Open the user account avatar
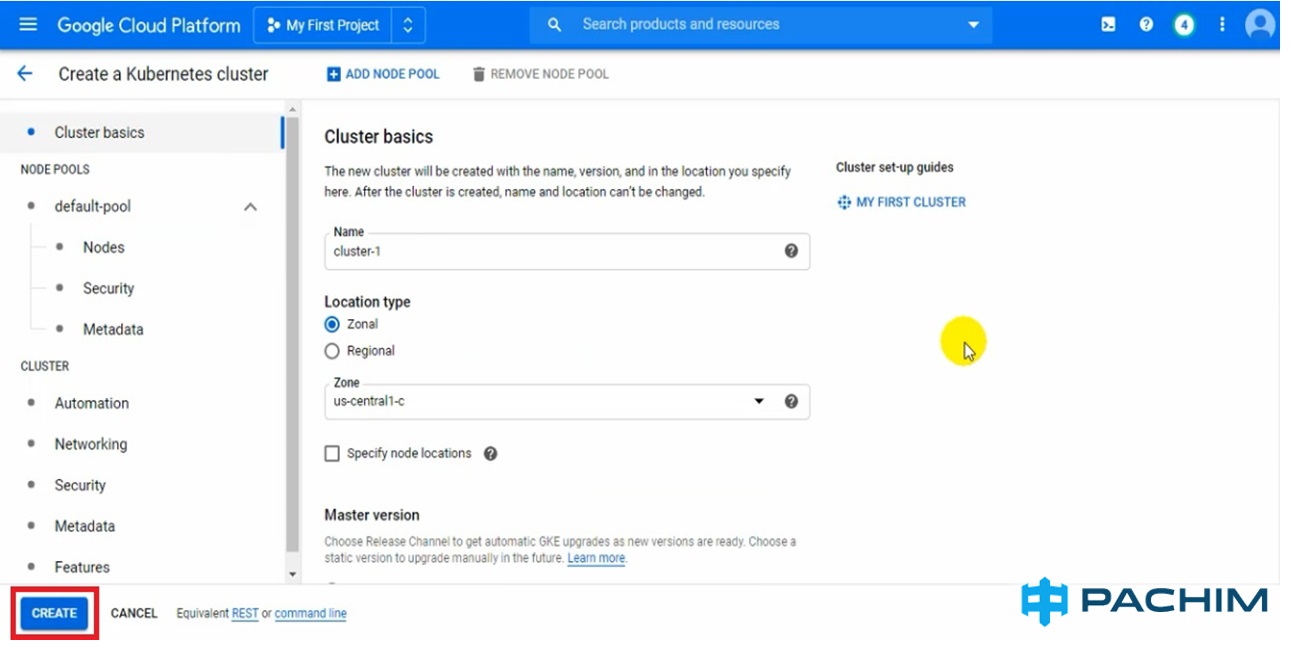The width and height of the screenshot is (1304, 665). (x=1261, y=25)
